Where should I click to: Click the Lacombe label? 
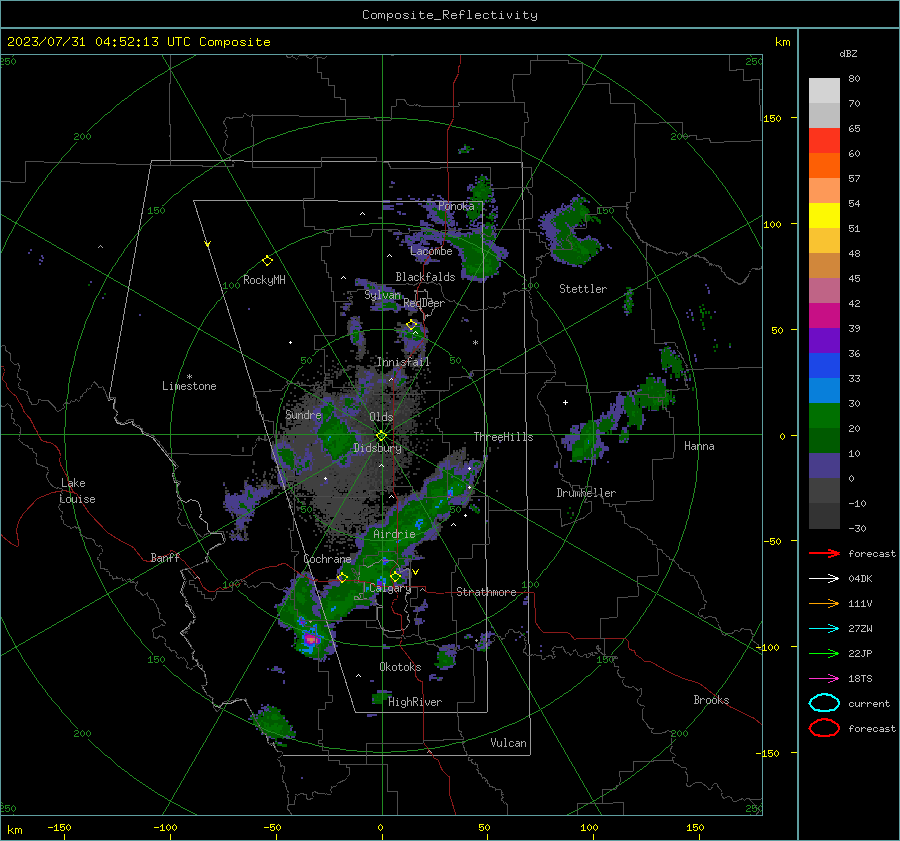tap(431, 251)
